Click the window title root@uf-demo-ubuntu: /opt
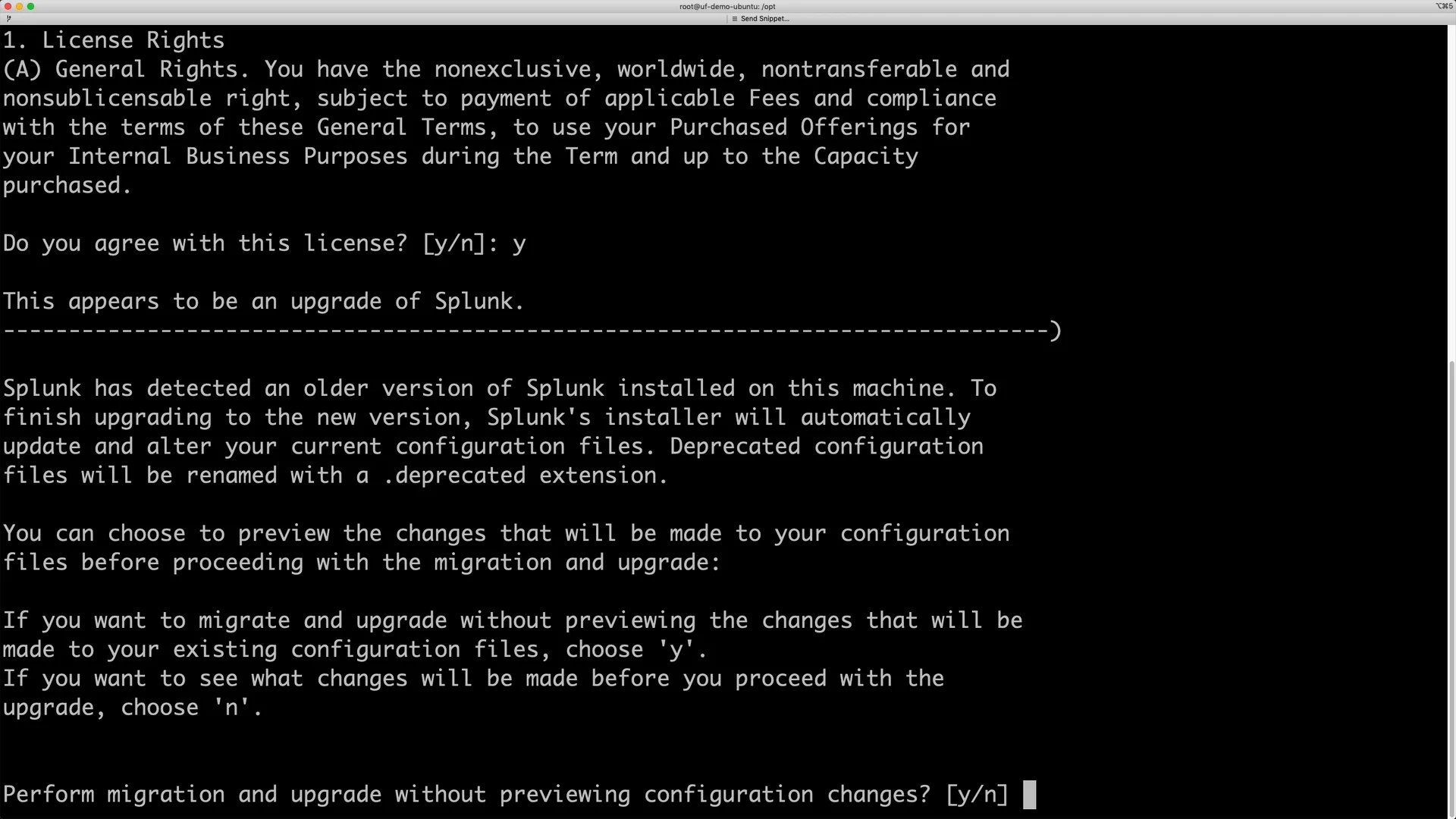This screenshot has width=1456, height=819. 727,6
